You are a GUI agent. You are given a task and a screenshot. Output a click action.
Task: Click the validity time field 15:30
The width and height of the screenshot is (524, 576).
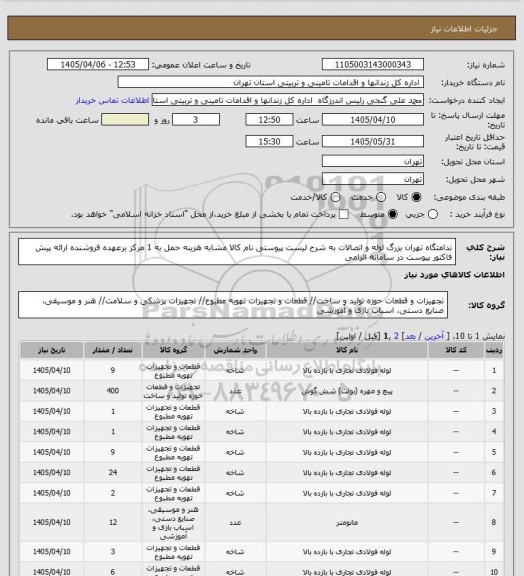coord(269,141)
